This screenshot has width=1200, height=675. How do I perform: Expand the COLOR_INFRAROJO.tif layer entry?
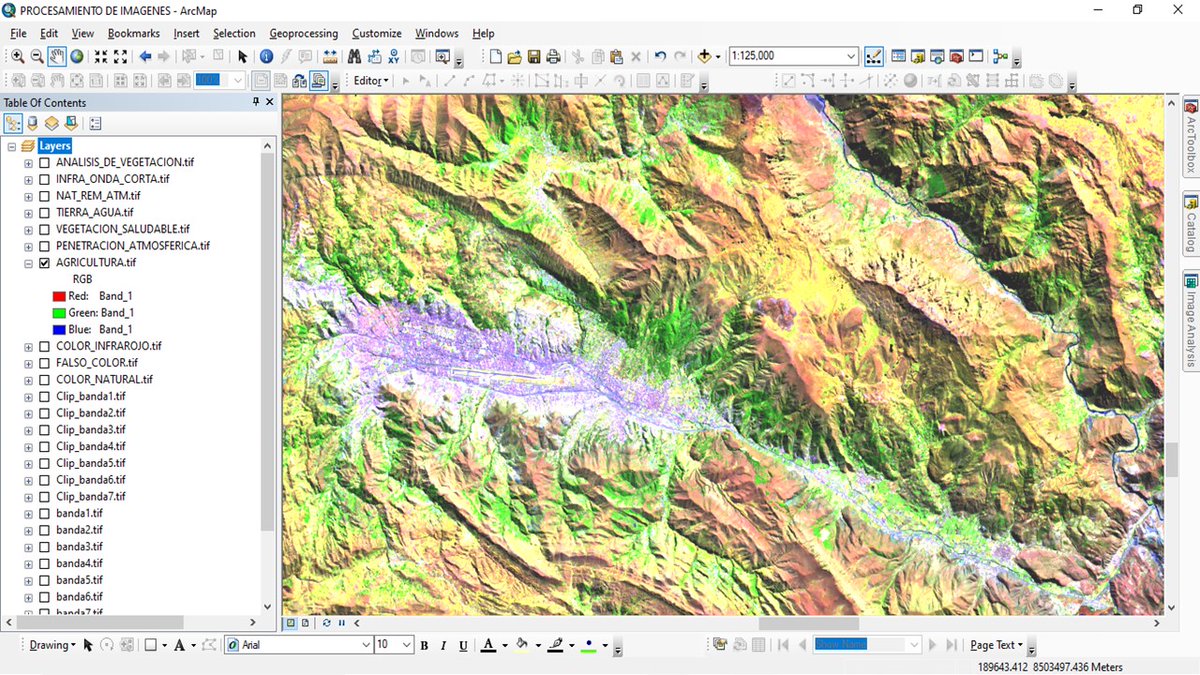pyautogui.click(x=28, y=346)
